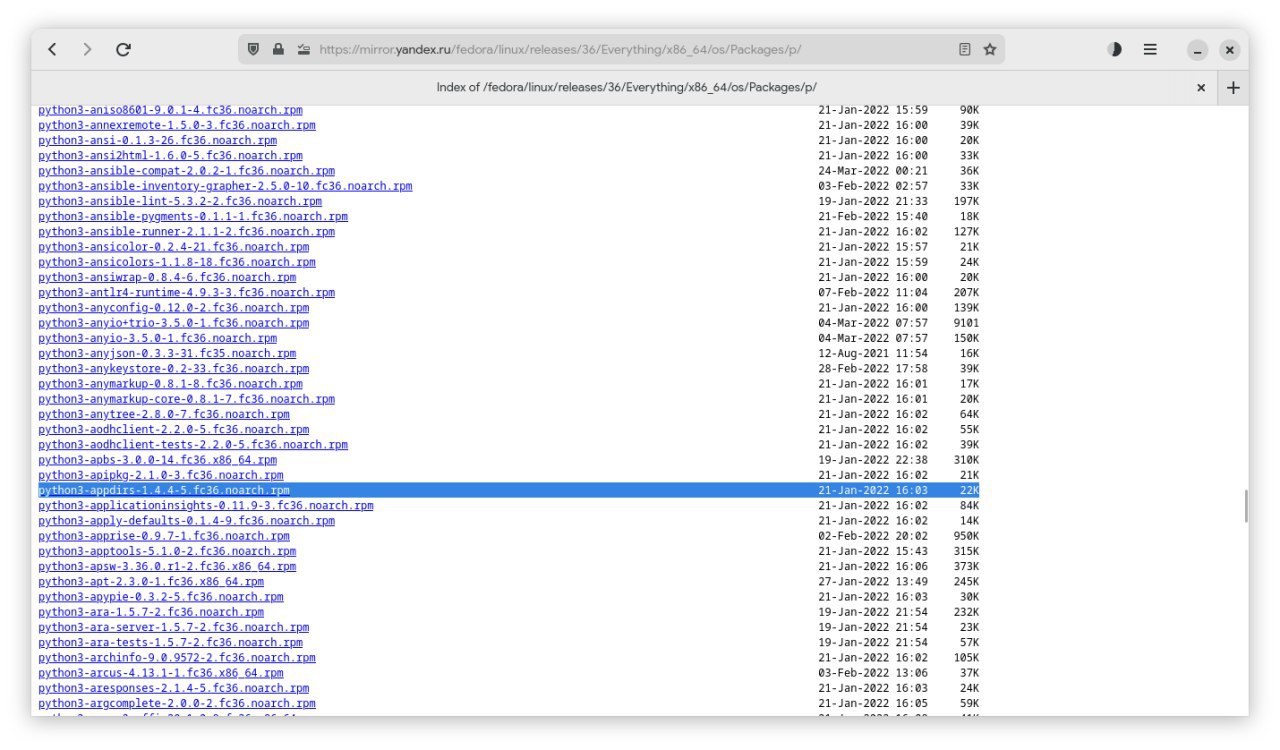Select python3-apprise-0.9.7-1.fc36.noarch.rpm
Screen dimensions: 1280x750
tap(164, 536)
